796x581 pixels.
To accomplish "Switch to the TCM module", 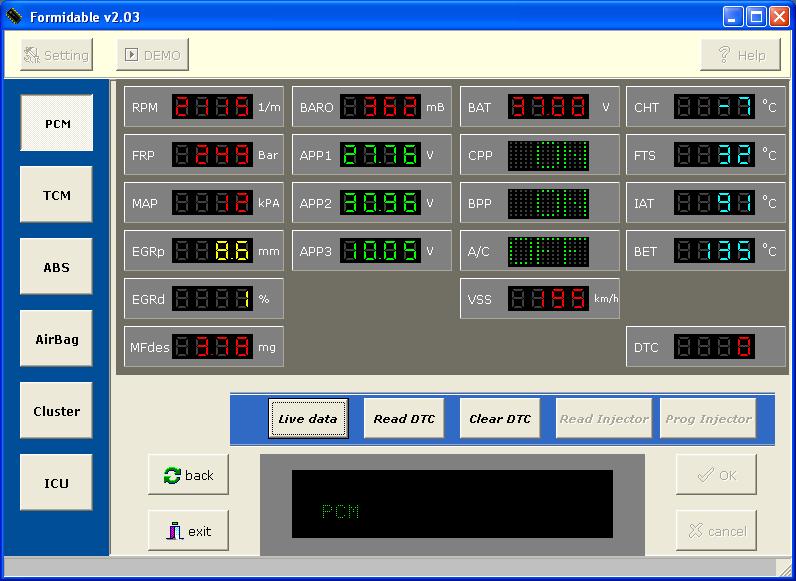I will pos(57,195).
